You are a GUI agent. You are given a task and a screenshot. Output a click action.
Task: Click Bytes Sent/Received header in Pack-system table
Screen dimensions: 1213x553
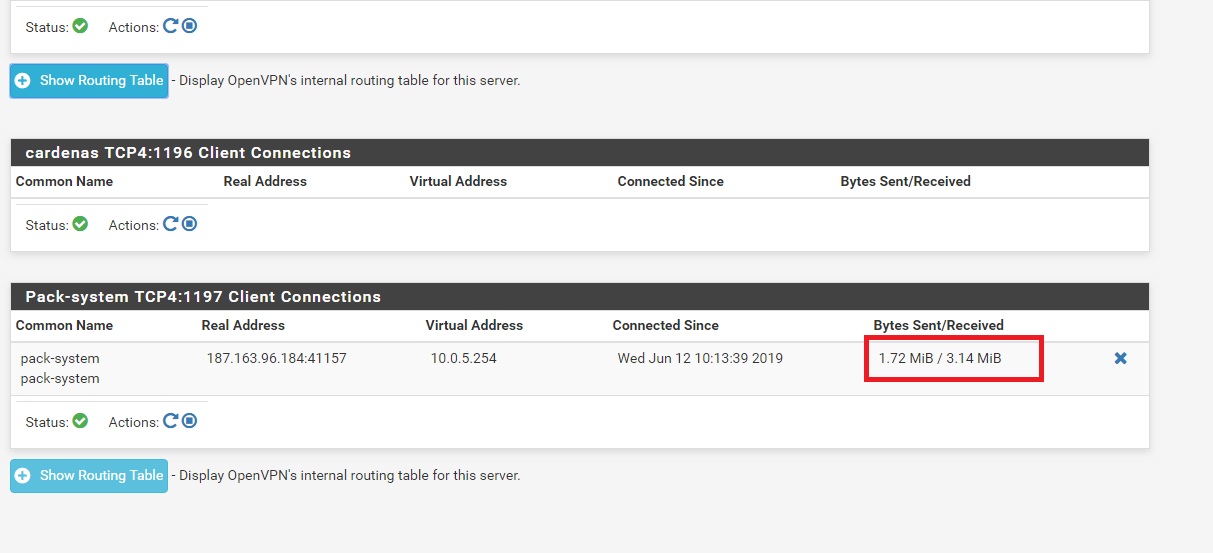pyautogui.click(x=938, y=325)
